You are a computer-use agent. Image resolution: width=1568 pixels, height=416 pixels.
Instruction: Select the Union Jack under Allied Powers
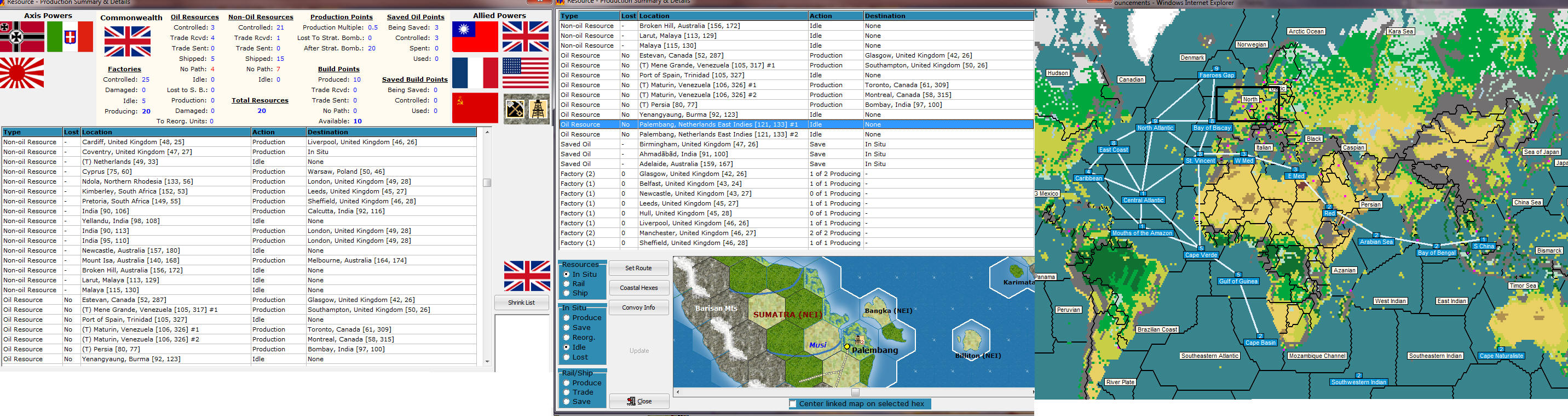[x=525, y=37]
